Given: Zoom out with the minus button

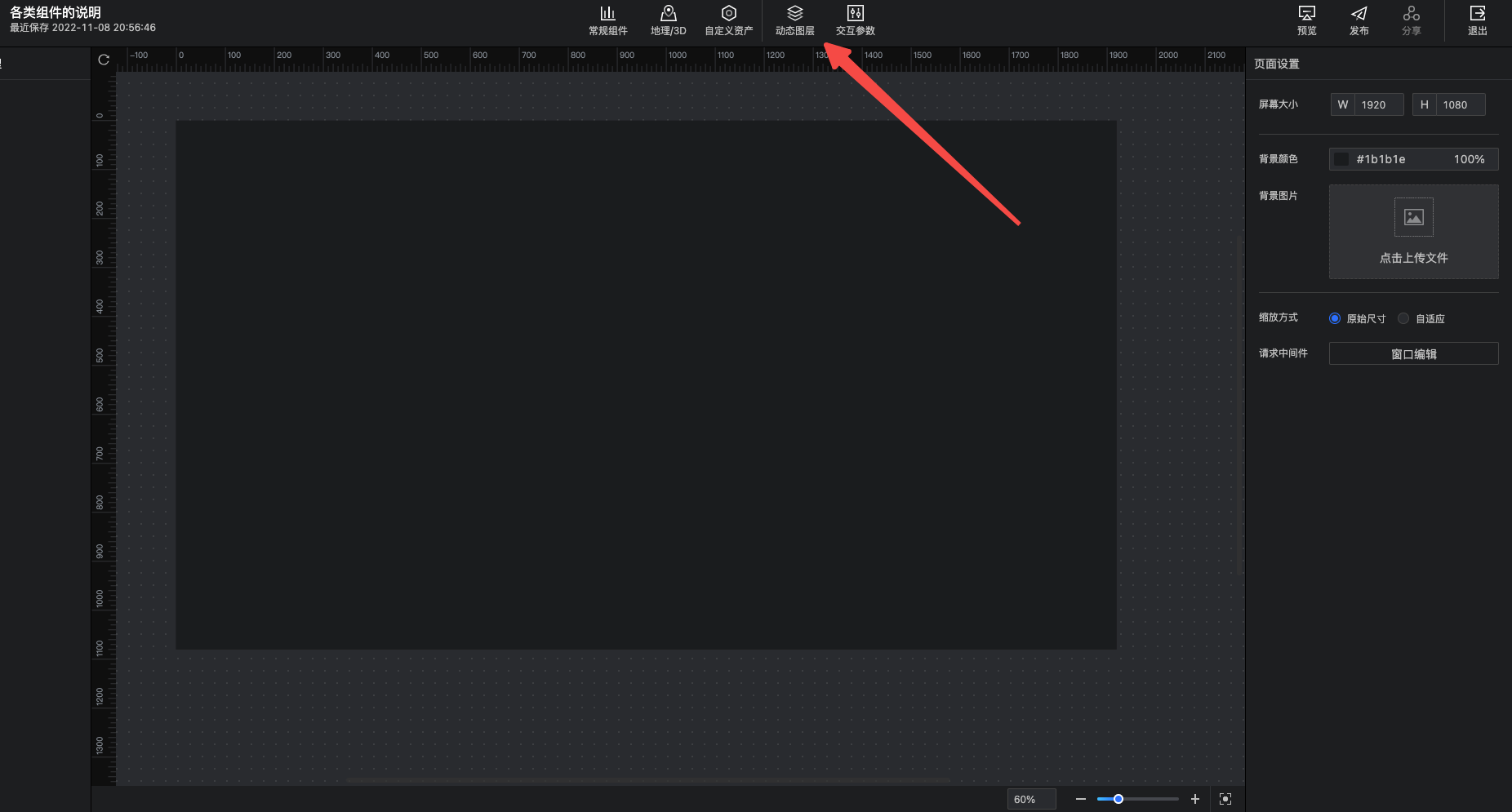Looking at the screenshot, I should tap(1081, 799).
